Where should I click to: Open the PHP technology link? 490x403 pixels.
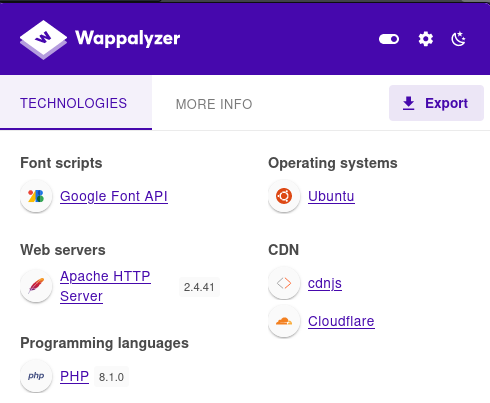tap(74, 376)
